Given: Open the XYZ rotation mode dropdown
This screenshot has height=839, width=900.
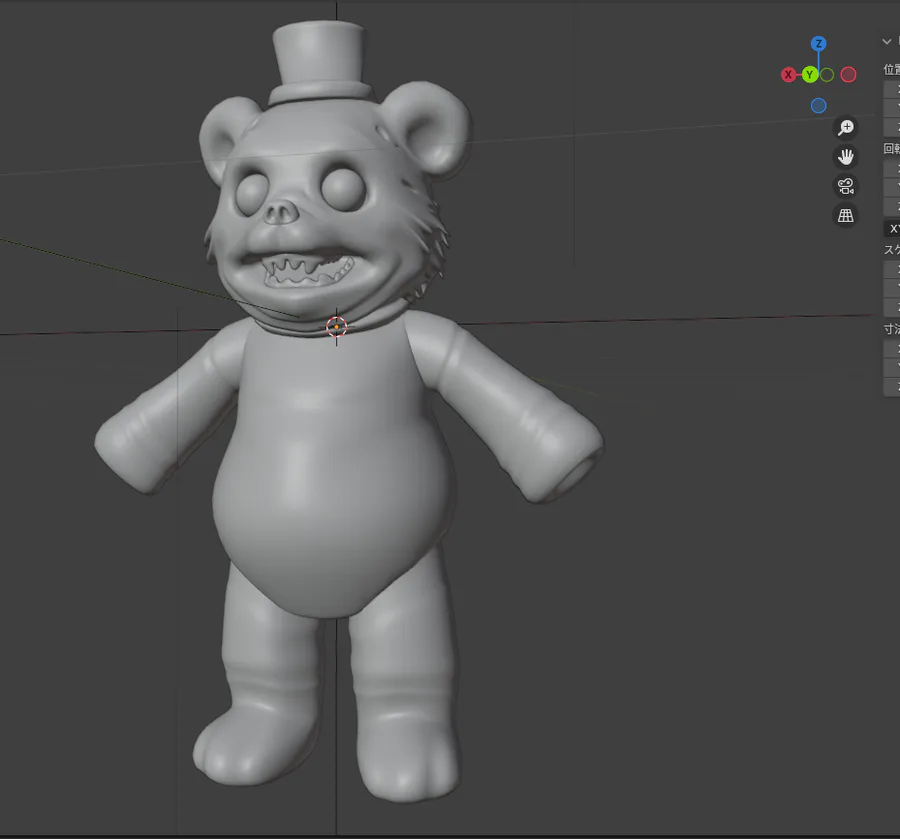Looking at the screenshot, I should click(891, 228).
